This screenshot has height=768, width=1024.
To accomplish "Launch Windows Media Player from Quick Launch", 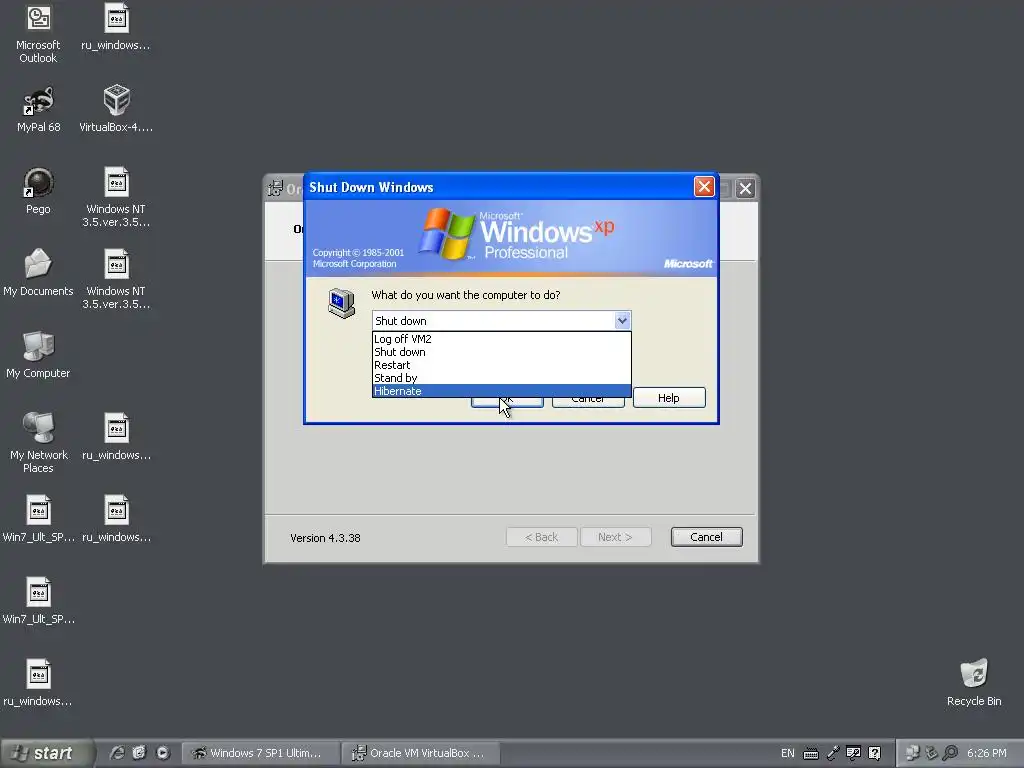I will coord(163,752).
